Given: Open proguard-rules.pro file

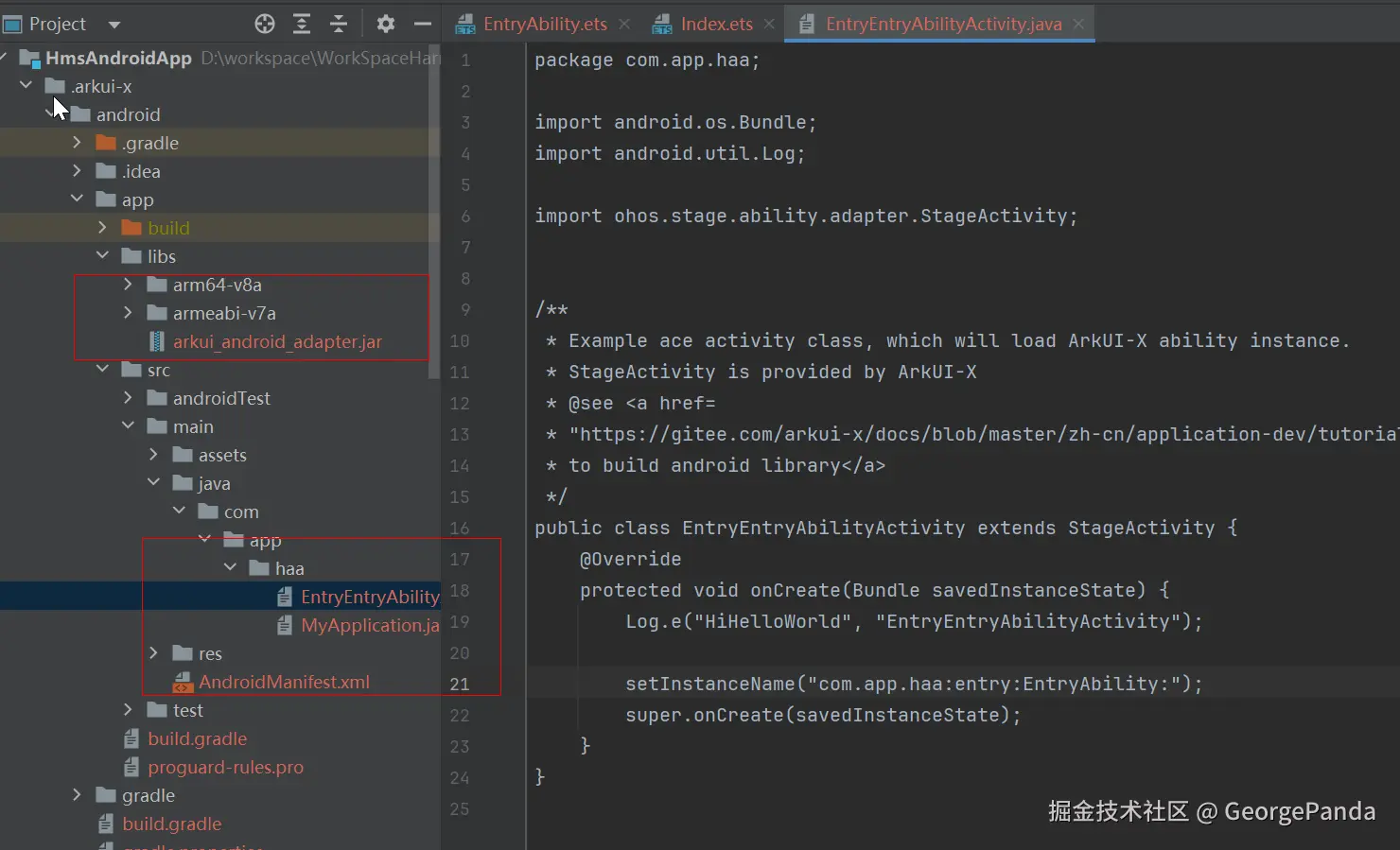Looking at the screenshot, I should tap(225, 767).
